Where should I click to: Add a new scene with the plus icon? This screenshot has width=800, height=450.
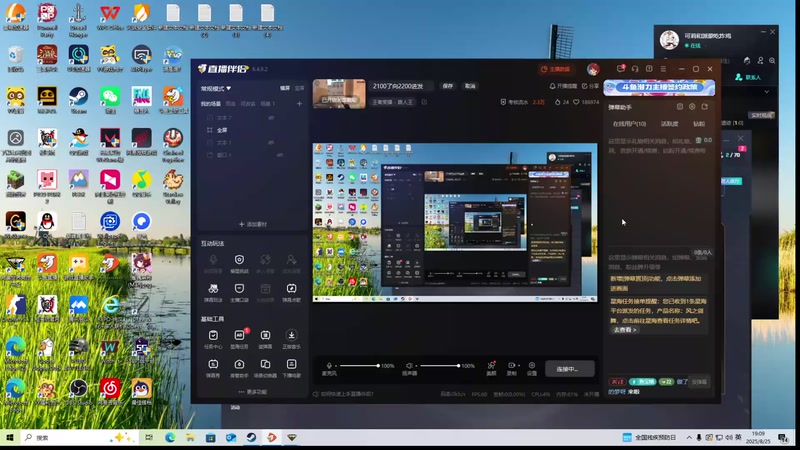(299, 104)
